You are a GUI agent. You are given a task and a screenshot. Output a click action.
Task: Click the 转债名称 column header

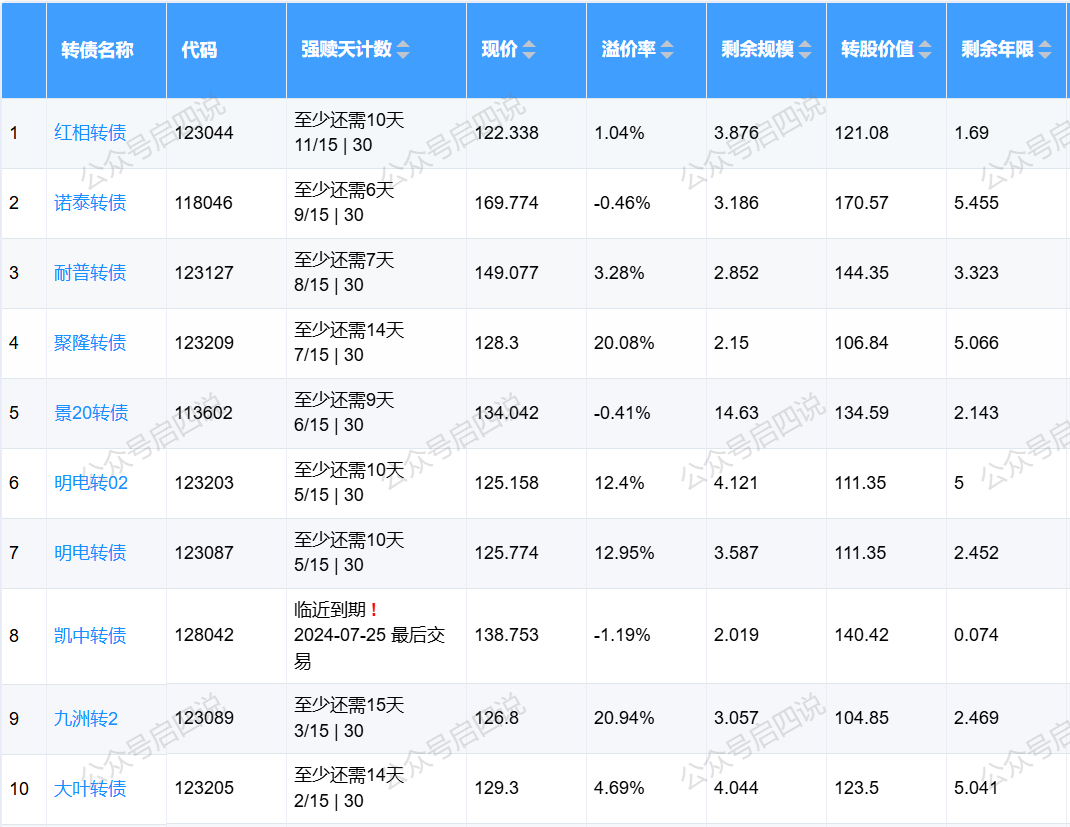97,50
